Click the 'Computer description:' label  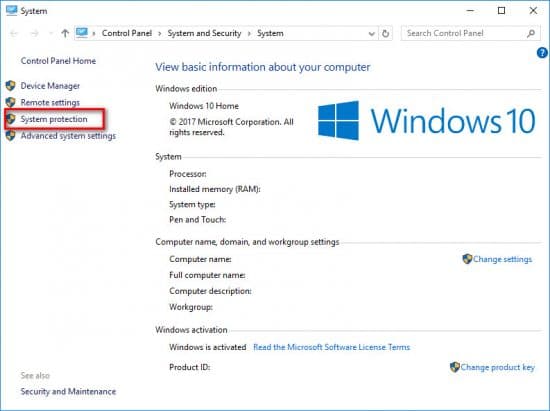210,291
